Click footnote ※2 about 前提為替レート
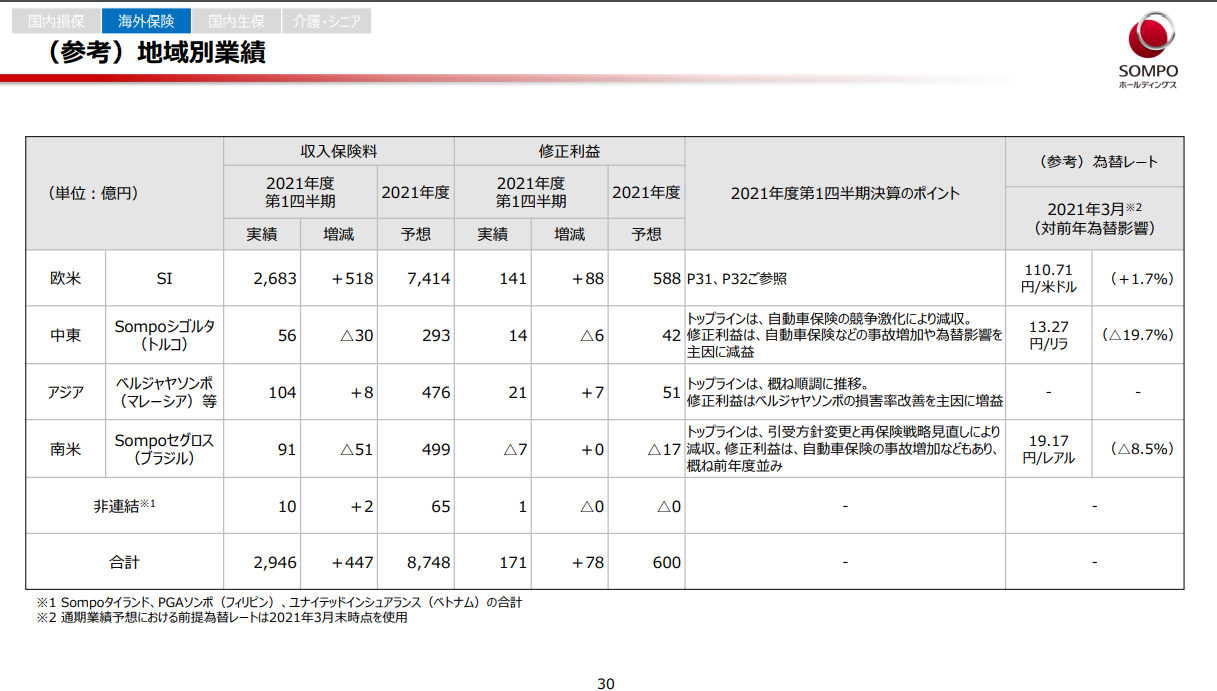 click(x=222, y=618)
